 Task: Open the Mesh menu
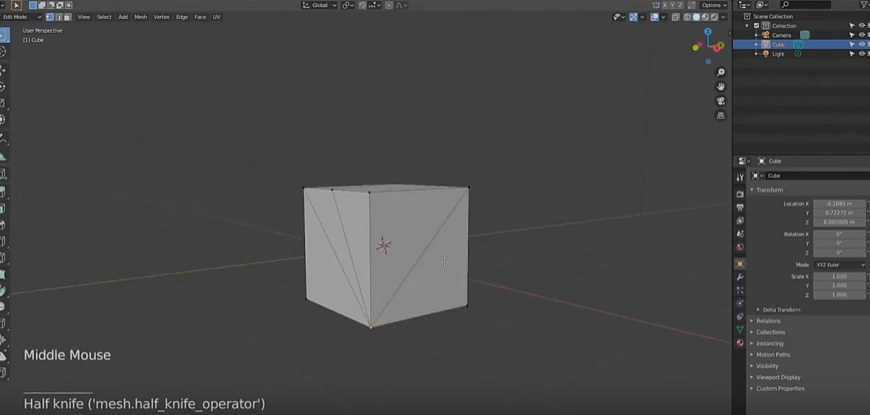tap(140, 17)
